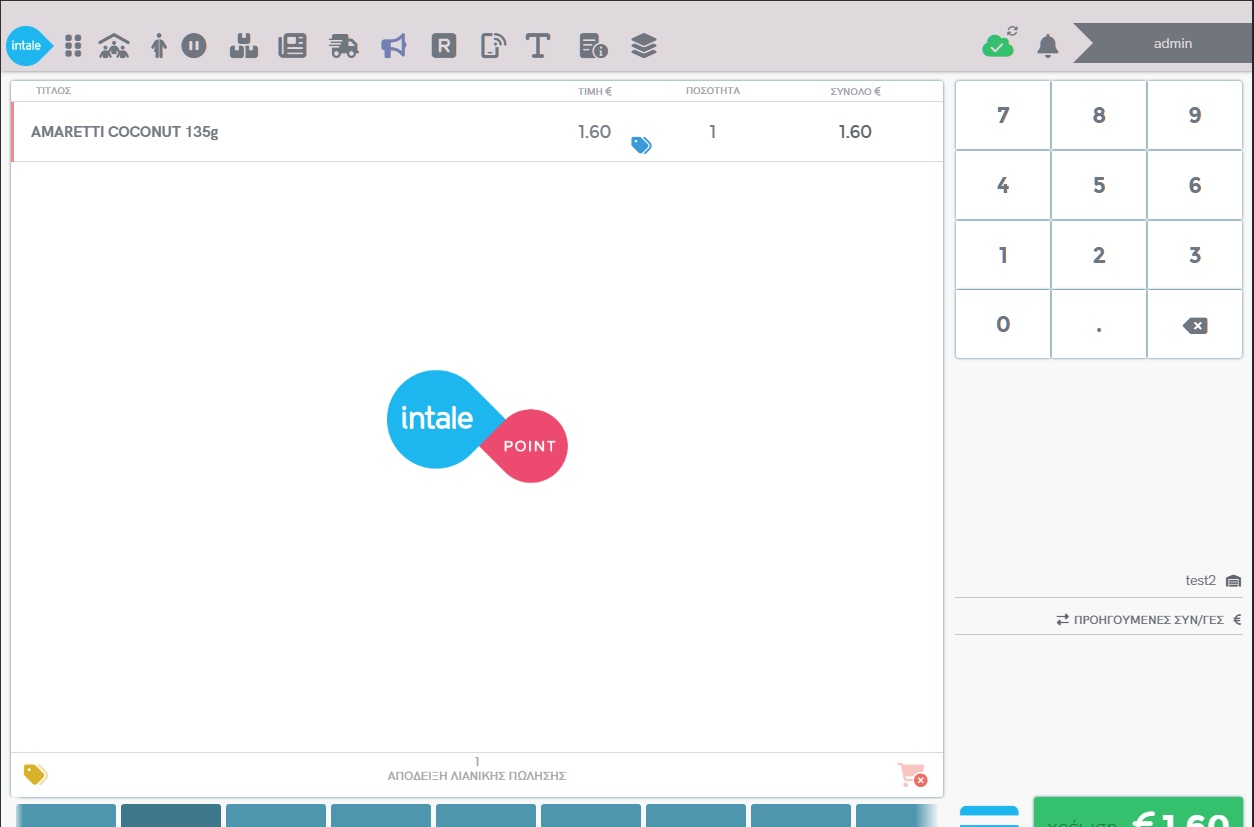1254x827 pixels.
Task: Click the keypad backspace key
Action: [x=1195, y=324]
